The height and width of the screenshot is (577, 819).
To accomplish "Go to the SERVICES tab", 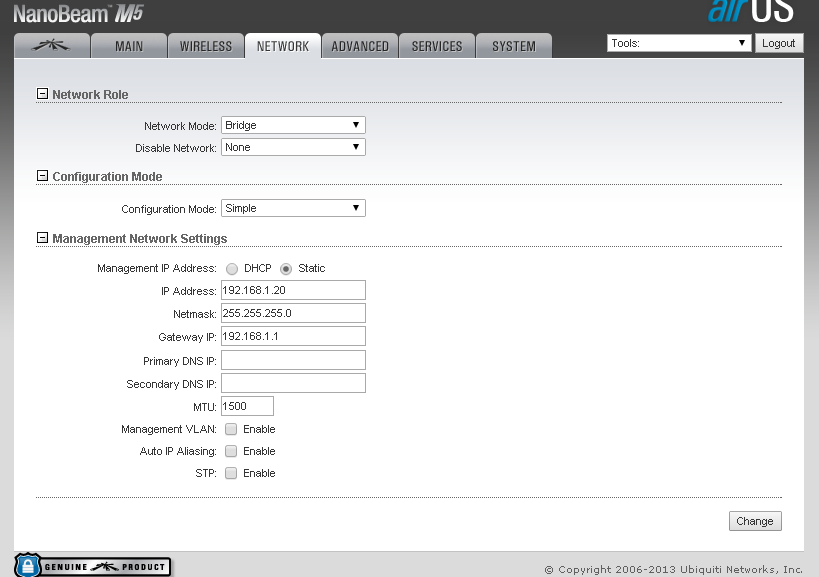I will (437, 46).
